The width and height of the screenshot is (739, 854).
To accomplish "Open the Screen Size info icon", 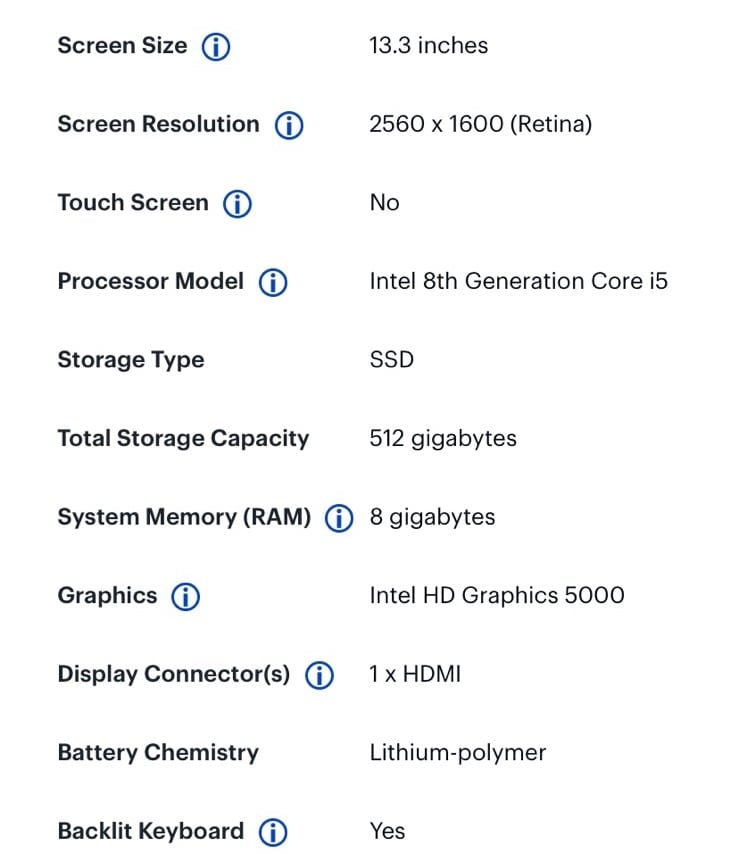I will 216,47.
